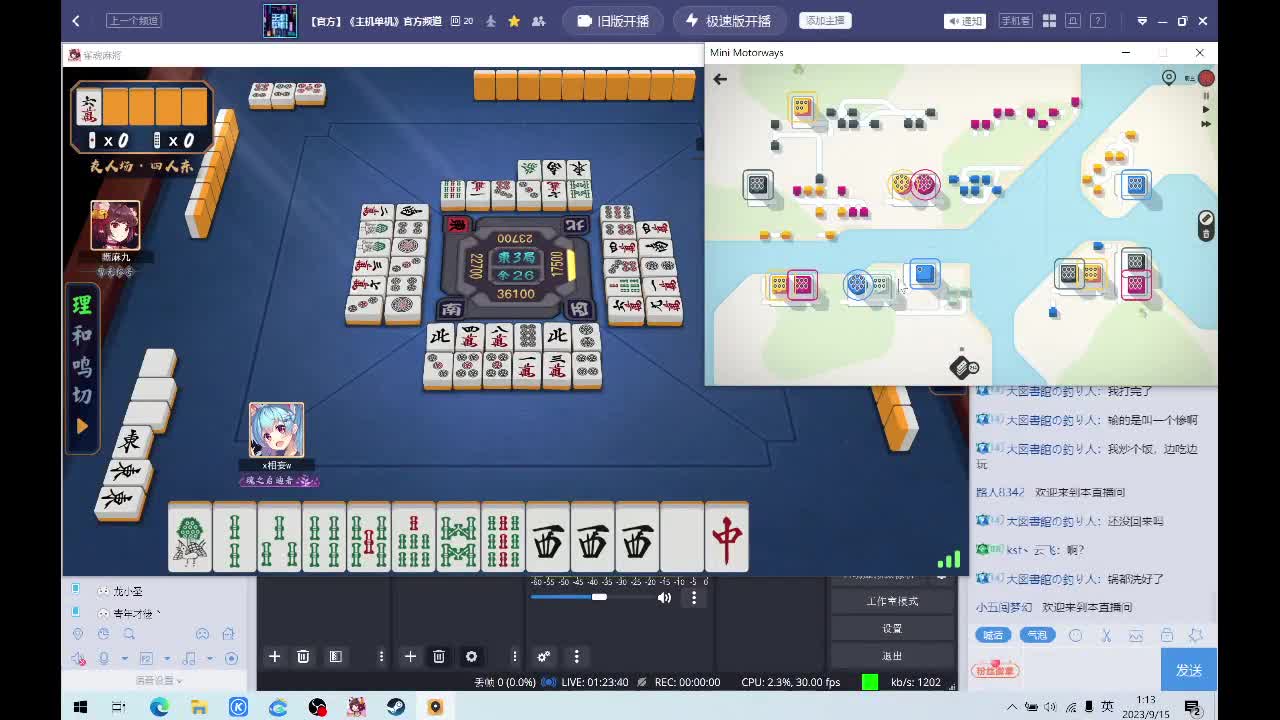Image resolution: width=1280 pixels, height=720 pixels.
Task: Mute the OBS audio speaker icon
Action: 664,598
